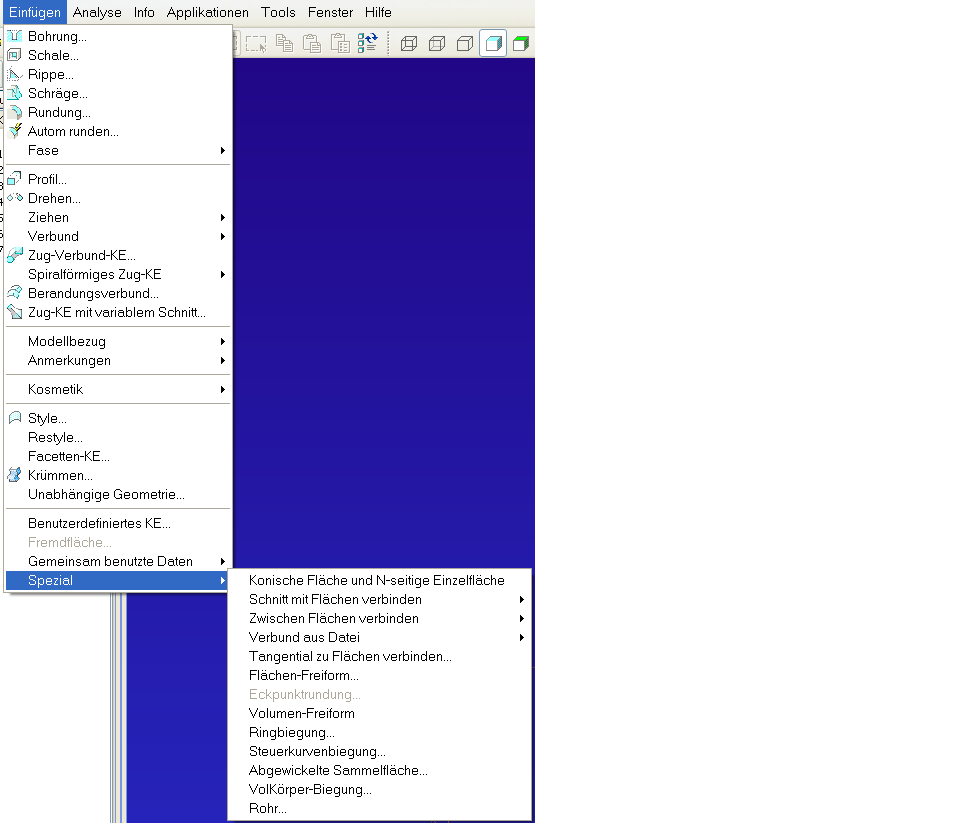Toggle shaded display mode button
Screen dimensions: 960x823
click(x=493, y=43)
